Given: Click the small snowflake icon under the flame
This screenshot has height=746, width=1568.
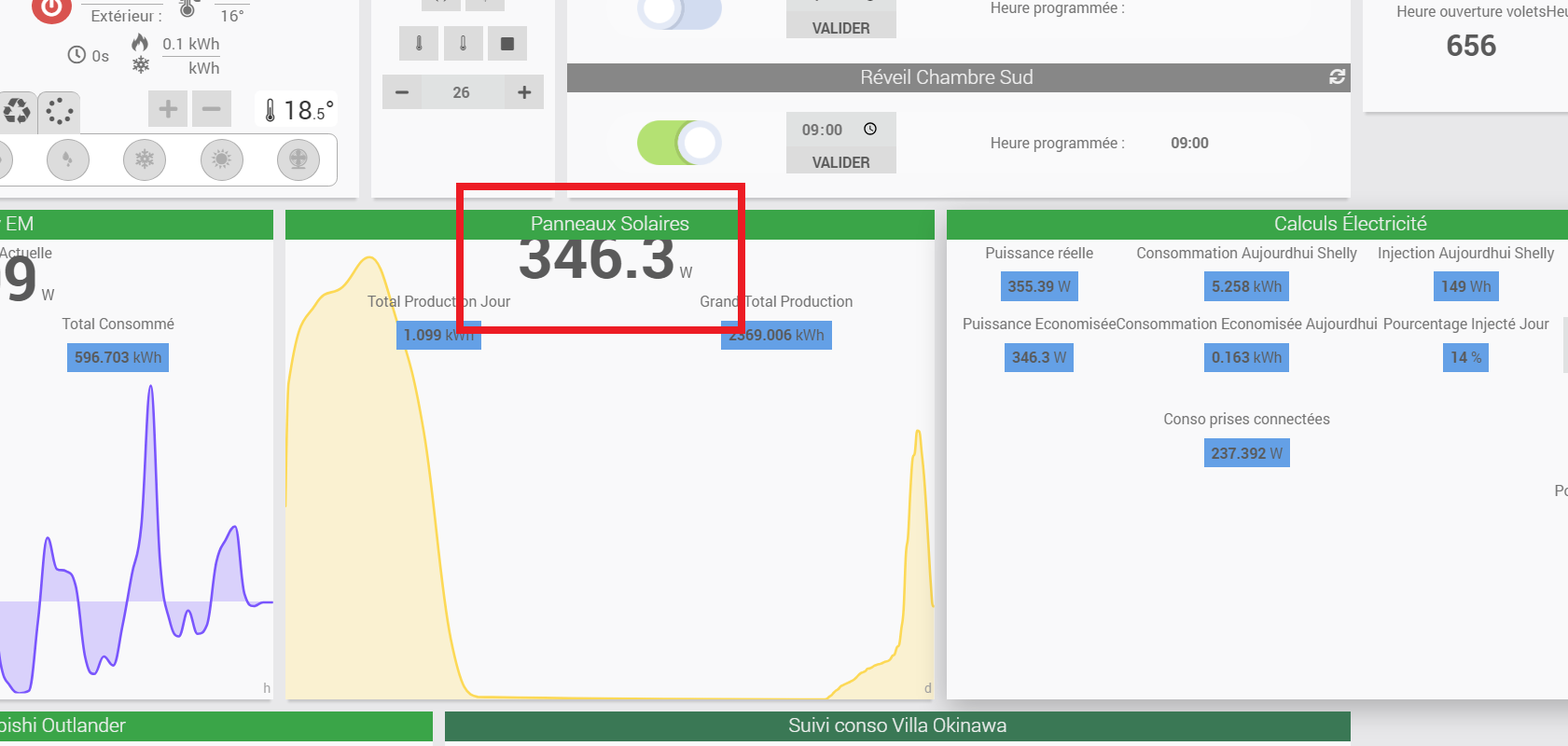Looking at the screenshot, I should tap(140, 64).
